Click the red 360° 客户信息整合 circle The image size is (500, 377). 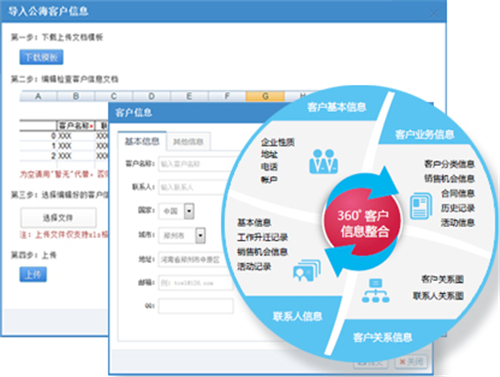pyautogui.click(x=363, y=223)
